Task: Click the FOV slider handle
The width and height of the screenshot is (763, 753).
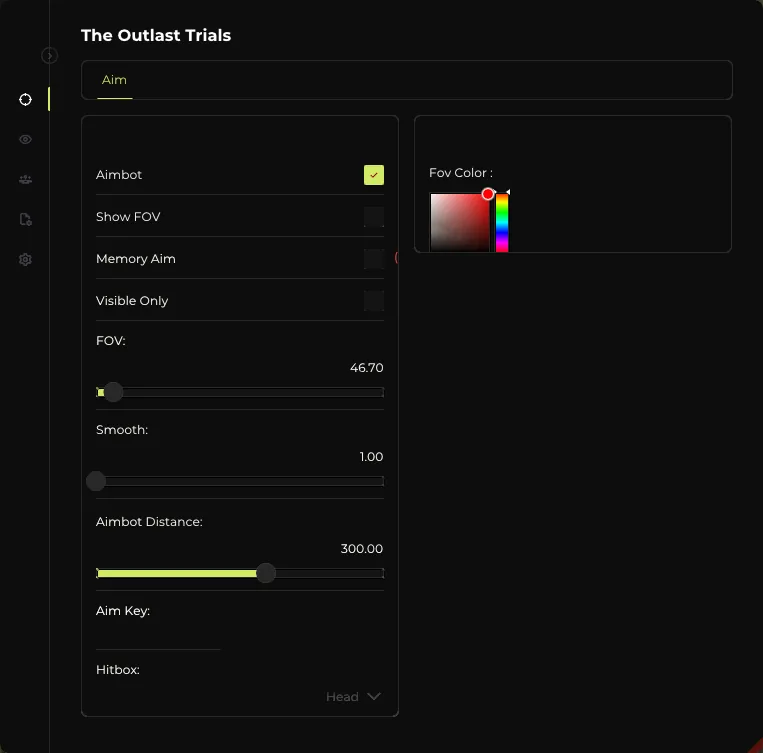Action: point(113,392)
